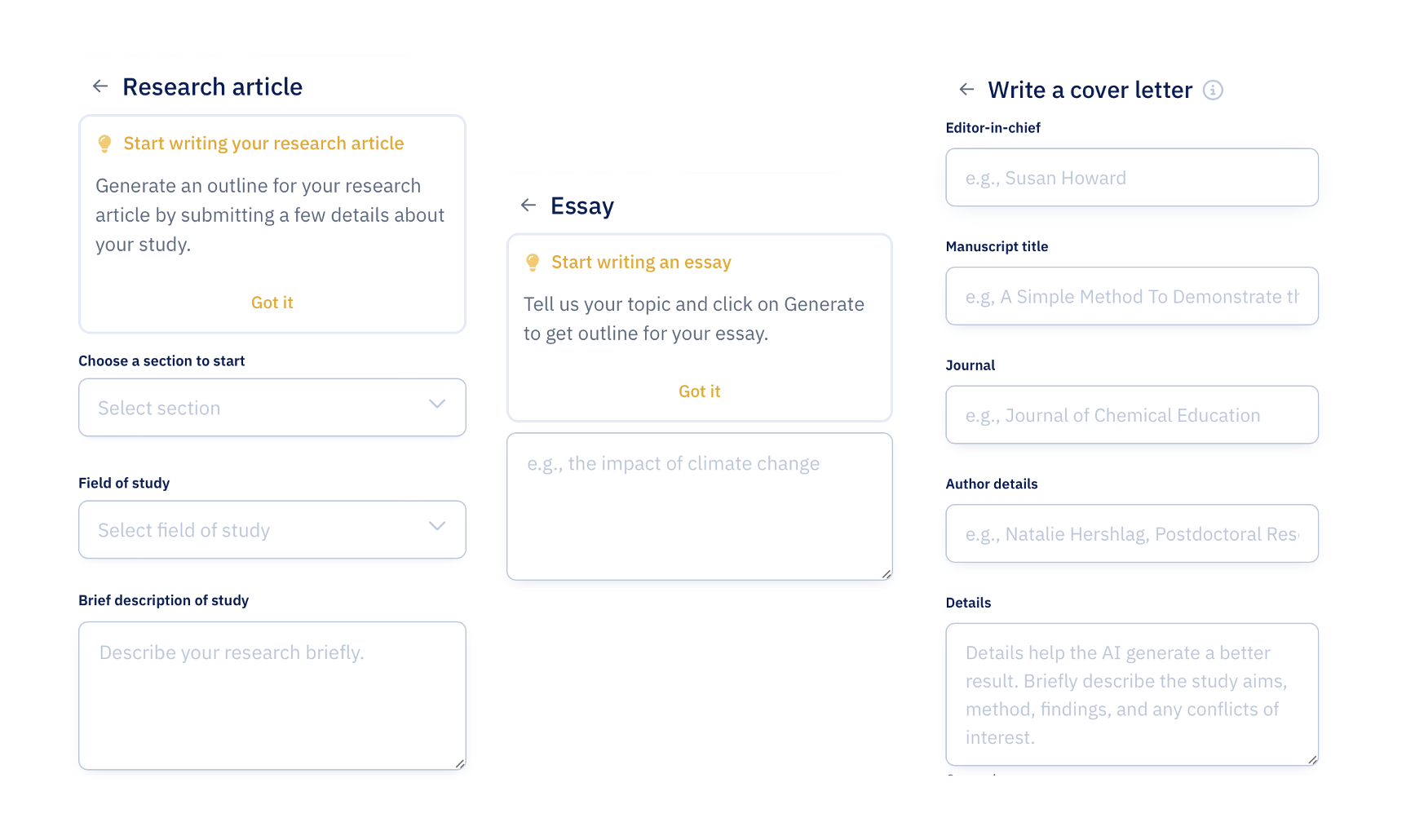Click the lightbulb icon in the essay tip card
The height and width of the screenshot is (840, 1406).
click(x=533, y=262)
